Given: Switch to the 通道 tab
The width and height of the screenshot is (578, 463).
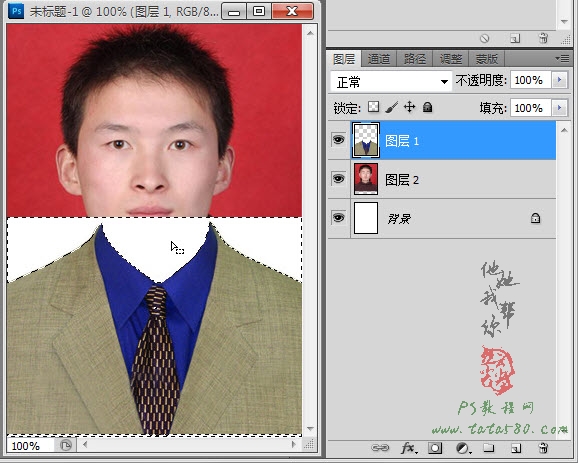Looking at the screenshot, I should coord(379,59).
